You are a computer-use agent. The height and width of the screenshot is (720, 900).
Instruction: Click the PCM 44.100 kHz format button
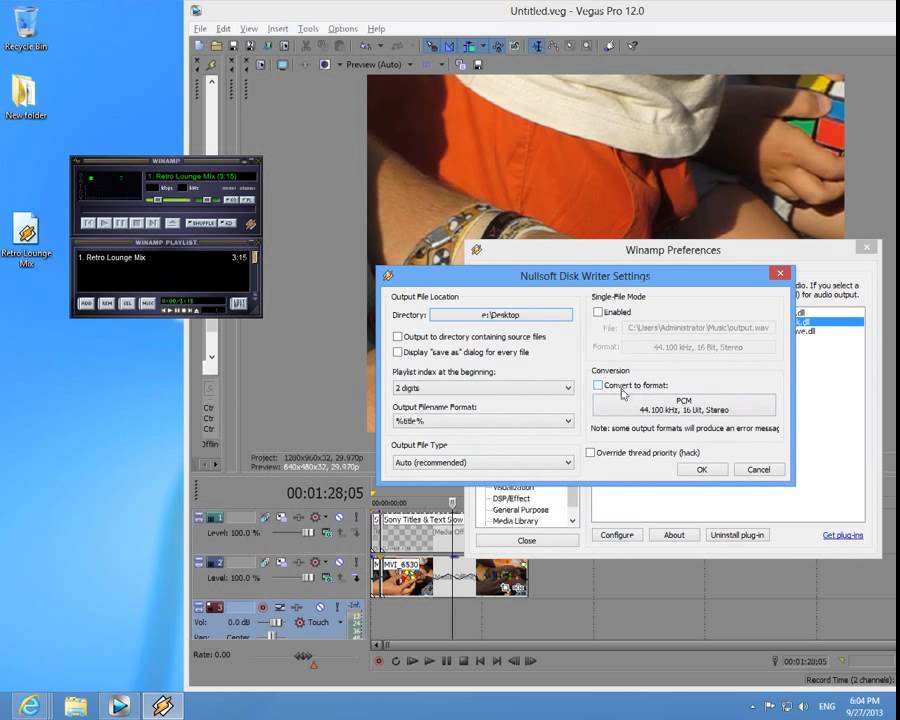[x=684, y=405]
